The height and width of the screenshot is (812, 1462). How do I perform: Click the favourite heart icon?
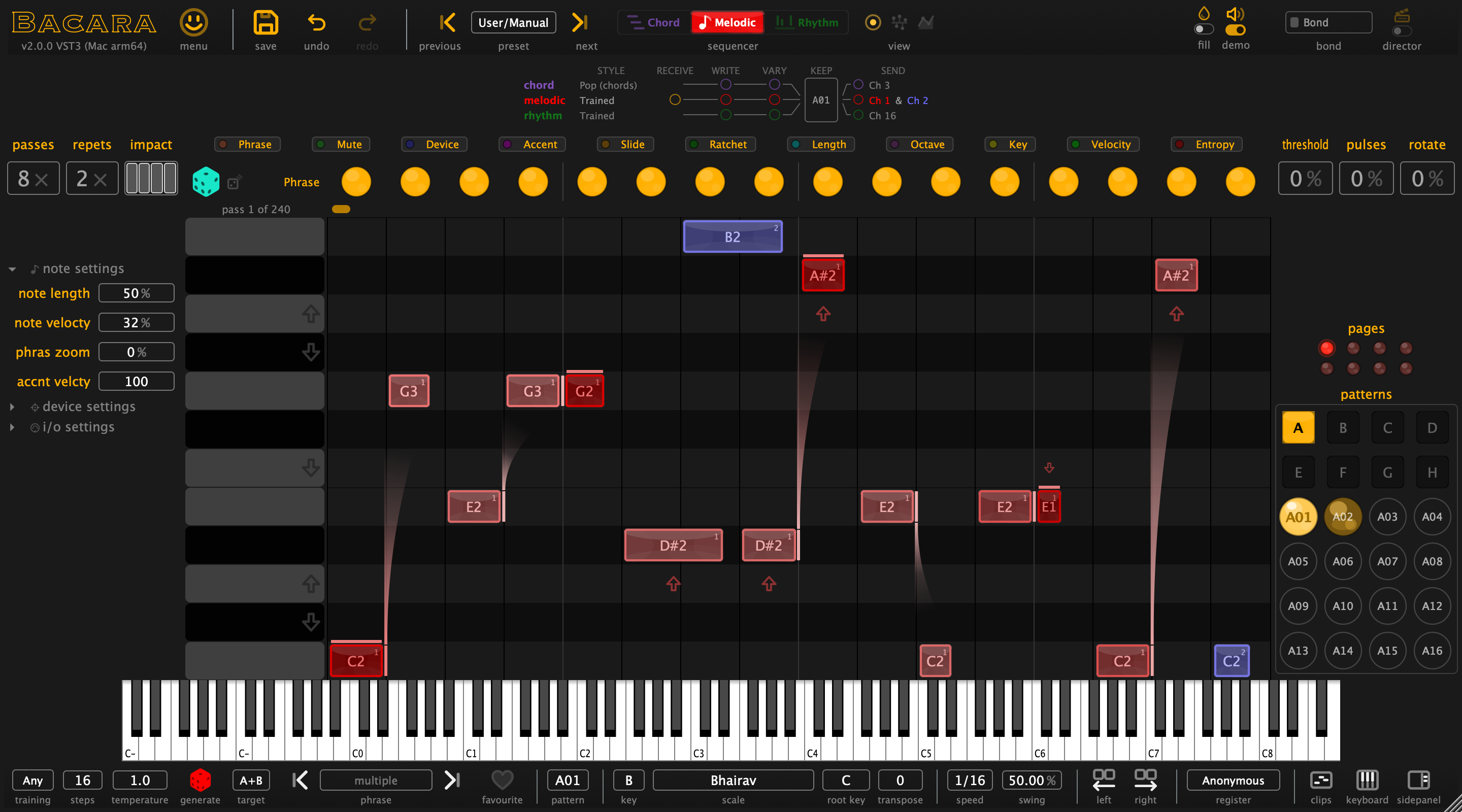tap(502, 780)
